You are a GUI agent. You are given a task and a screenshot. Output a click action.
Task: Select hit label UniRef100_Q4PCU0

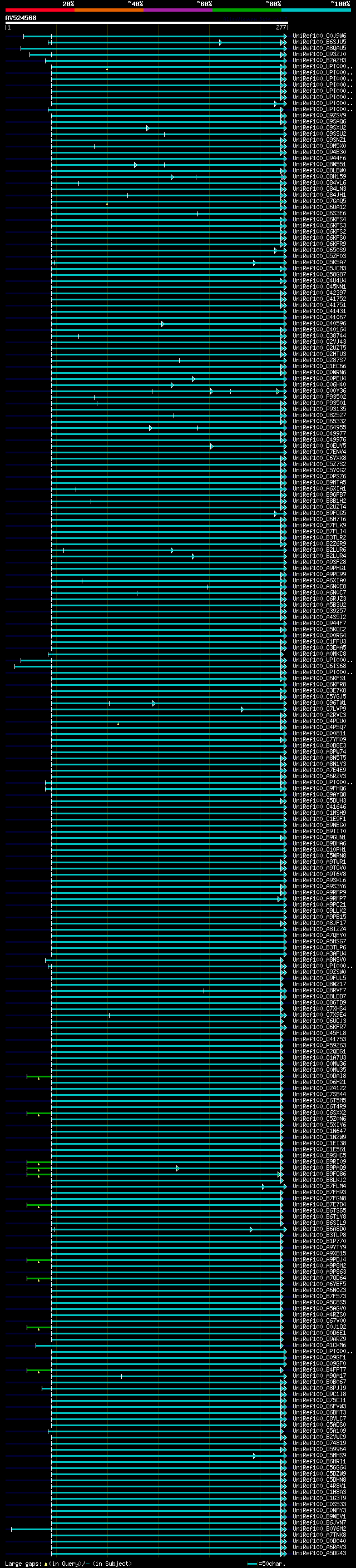point(319,721)
